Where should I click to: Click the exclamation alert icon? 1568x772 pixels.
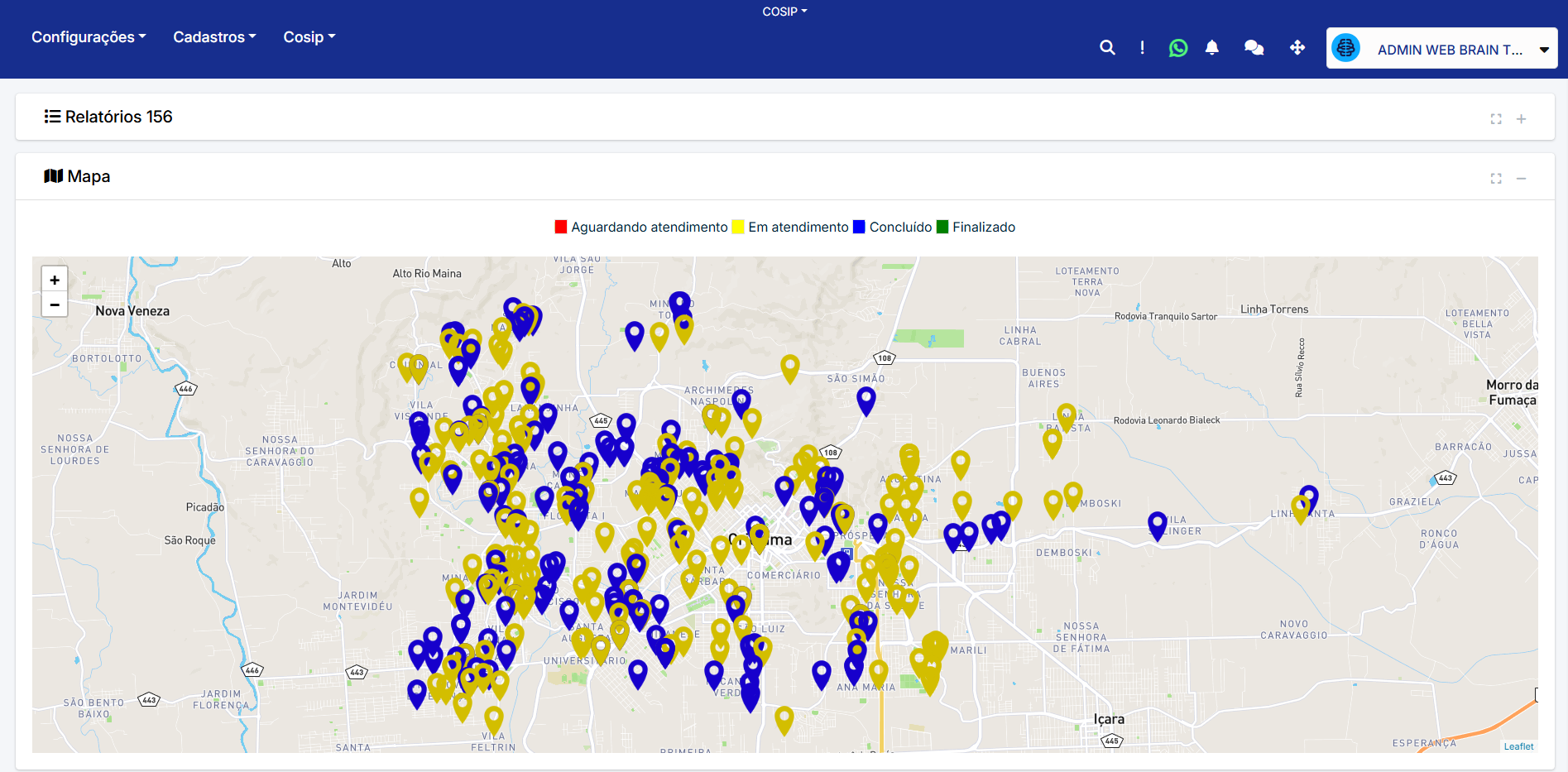[1142, 48]
